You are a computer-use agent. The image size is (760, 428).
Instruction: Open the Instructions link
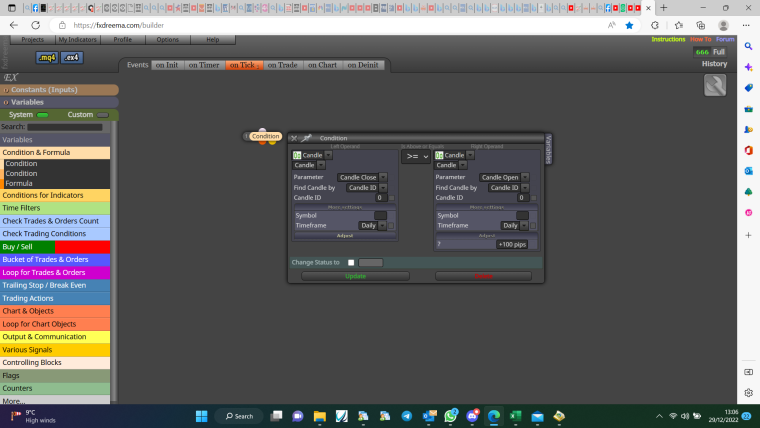coord(668,39)
